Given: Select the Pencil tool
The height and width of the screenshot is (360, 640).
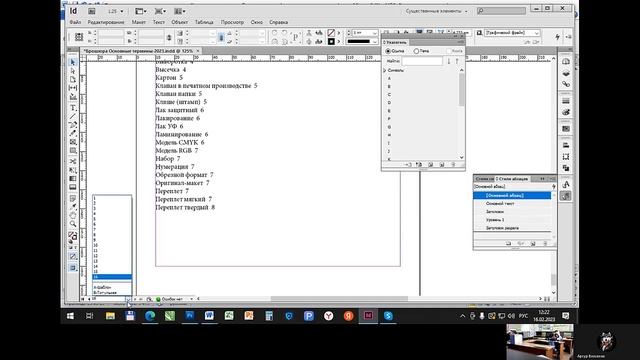Looking at the screenshot, I should [x=73, y=133].
